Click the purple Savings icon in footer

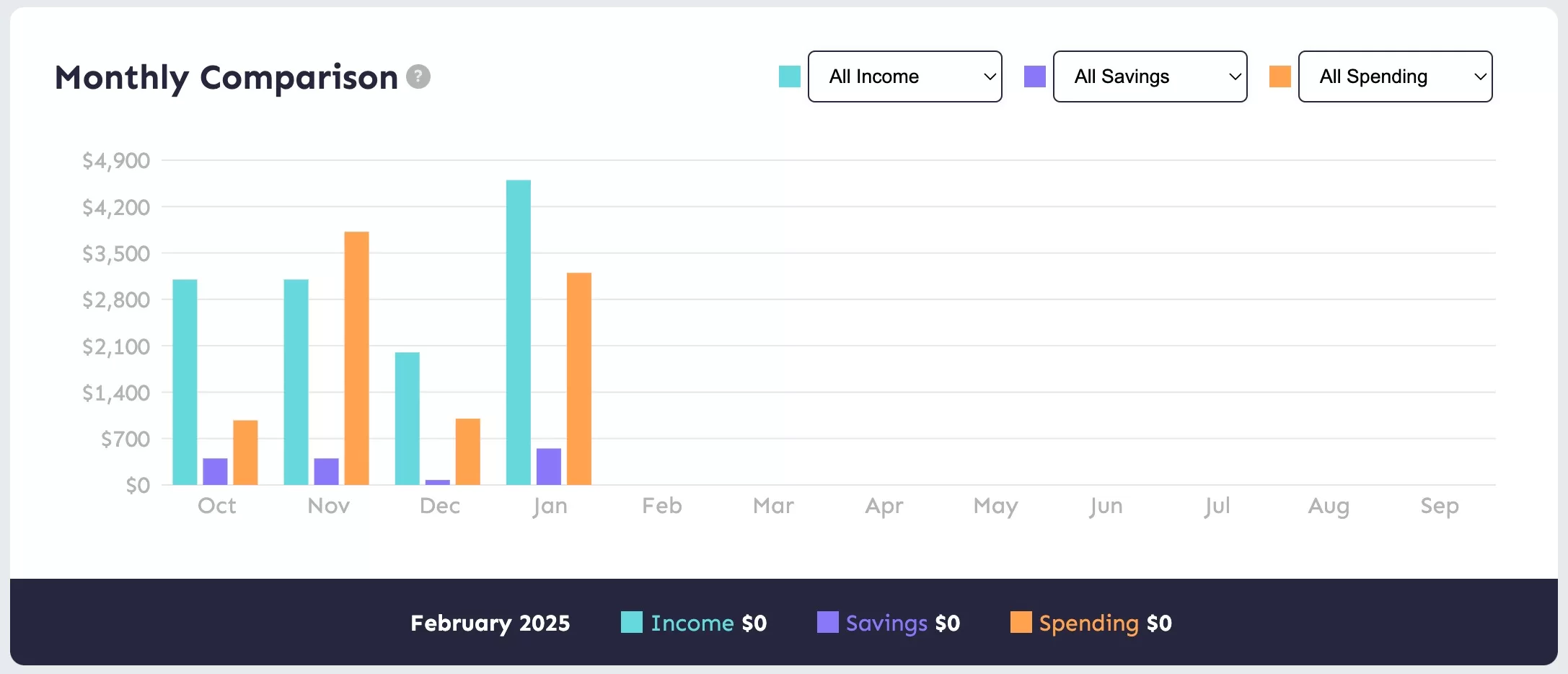pyautogui.click(x=827, y=622)
